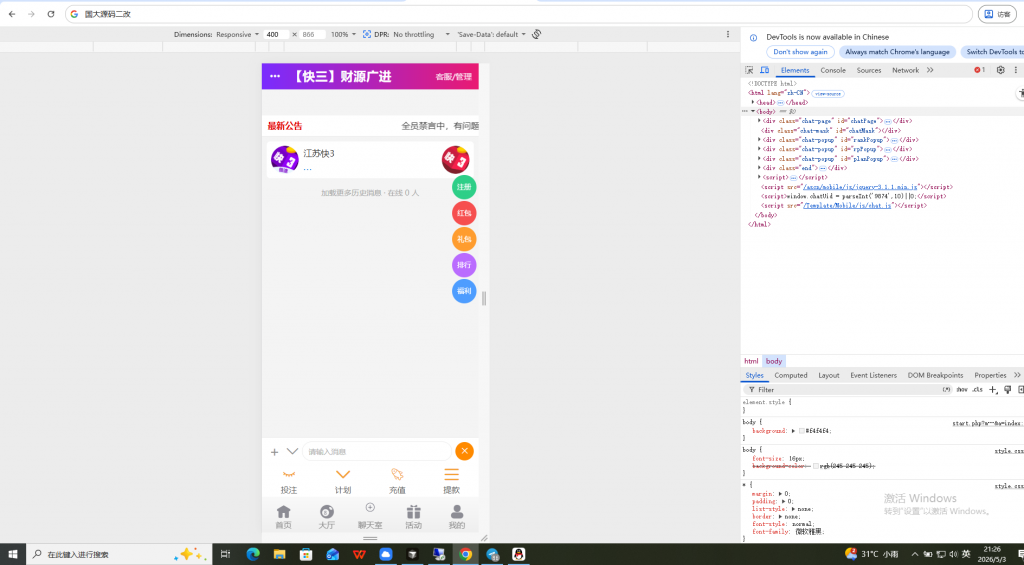Open the 100% zoom dropdown
This screenshot has height=565, width=1024.
tap(344, 34)
